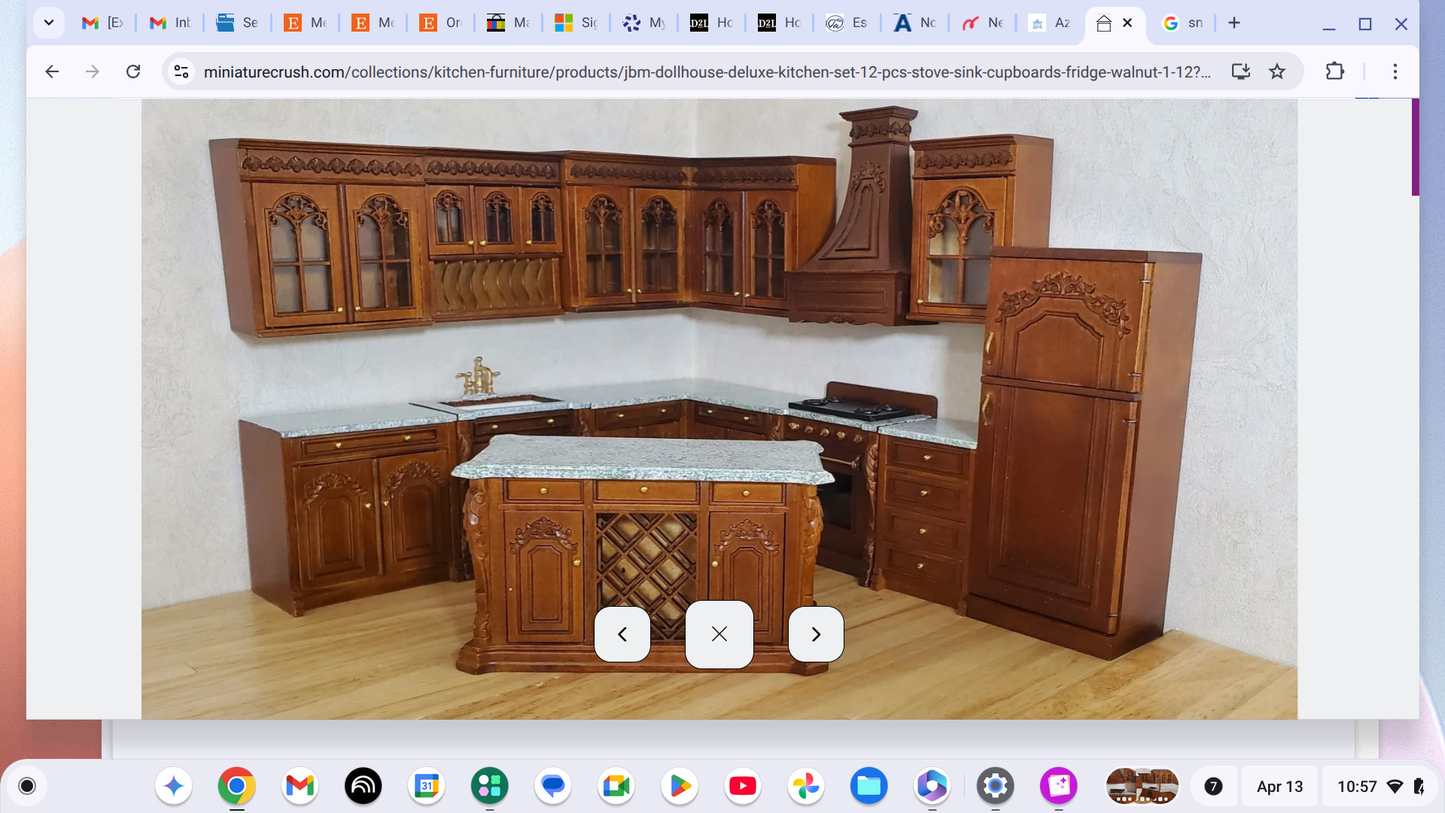Viewport: 1445px width, 813px height.
Task: Click the browser forward arrow
Action: [x=92, y=71]
